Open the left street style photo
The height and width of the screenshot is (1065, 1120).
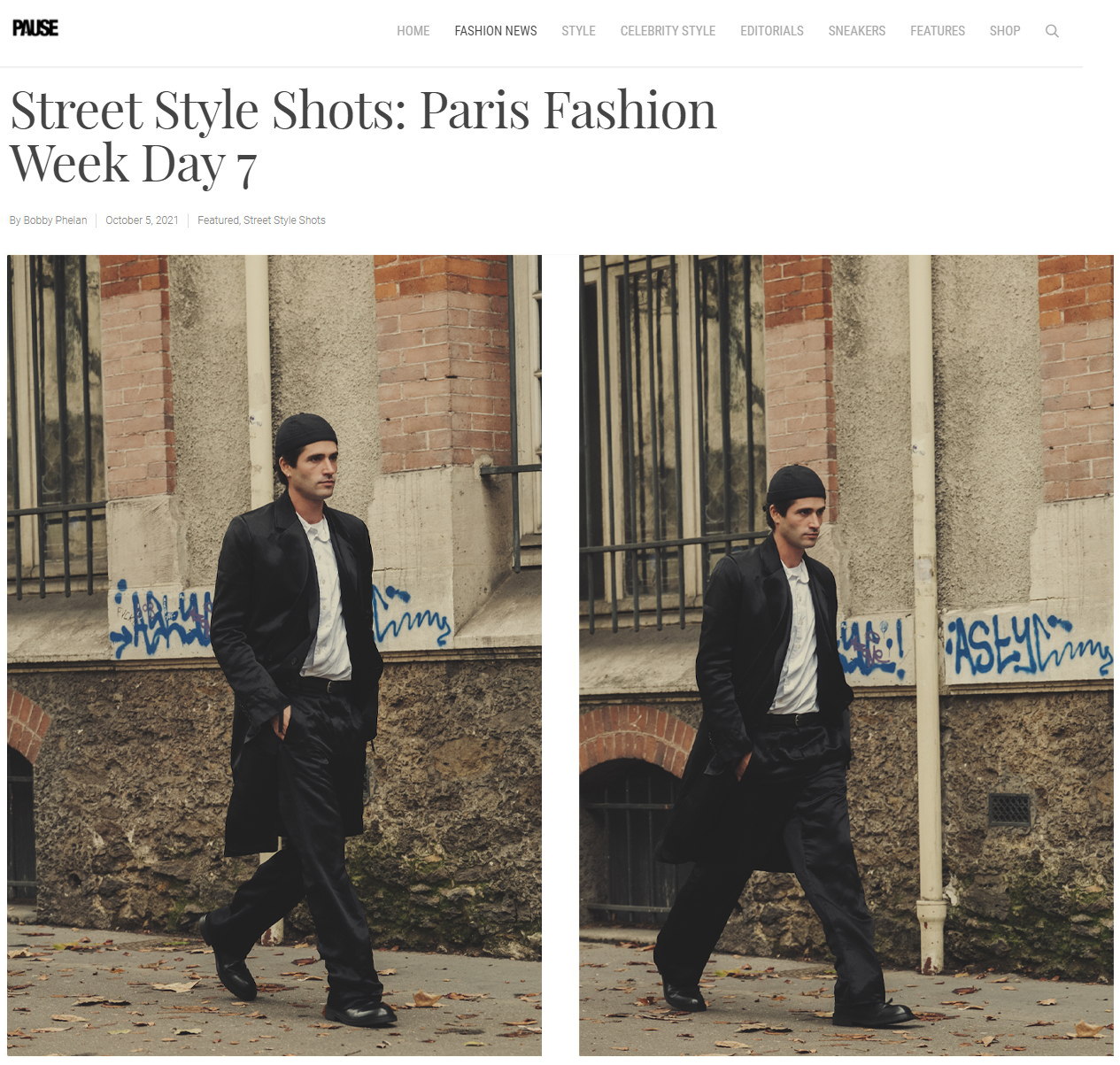coord(274,655)
